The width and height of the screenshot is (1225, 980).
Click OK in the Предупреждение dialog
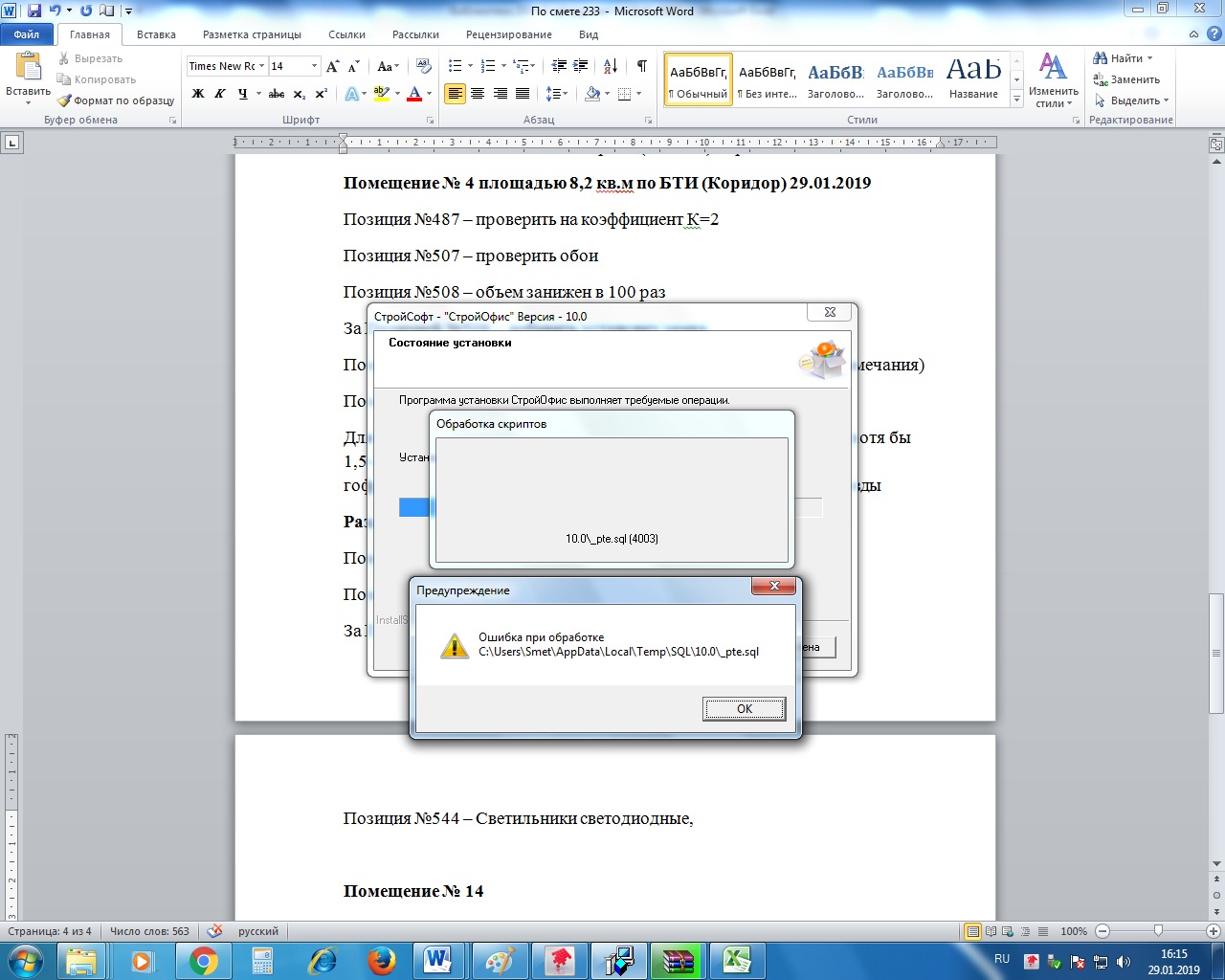(745, 708)
